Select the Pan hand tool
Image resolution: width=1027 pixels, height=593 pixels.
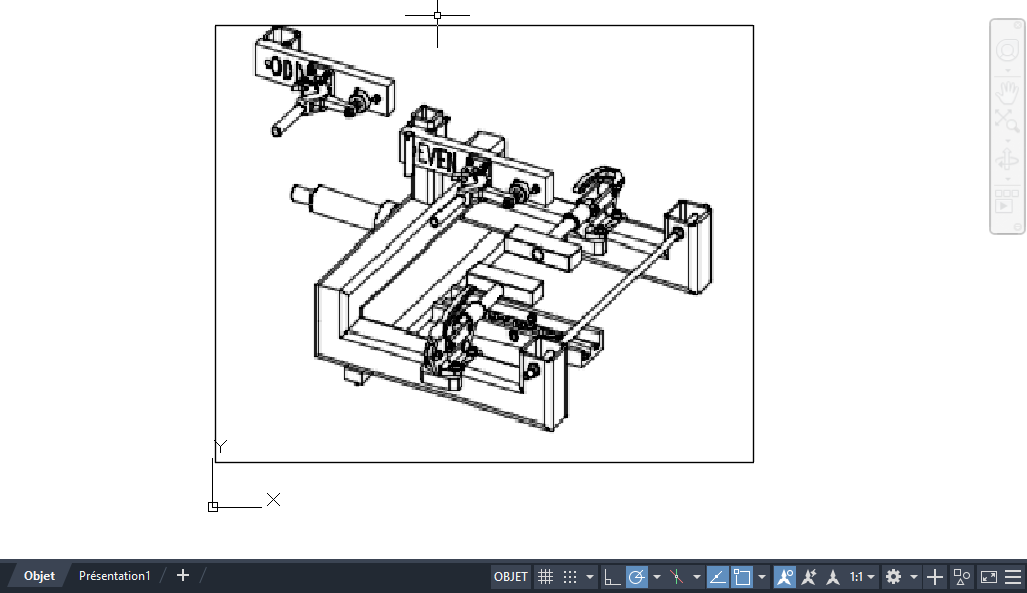(x=1007, y=92)
